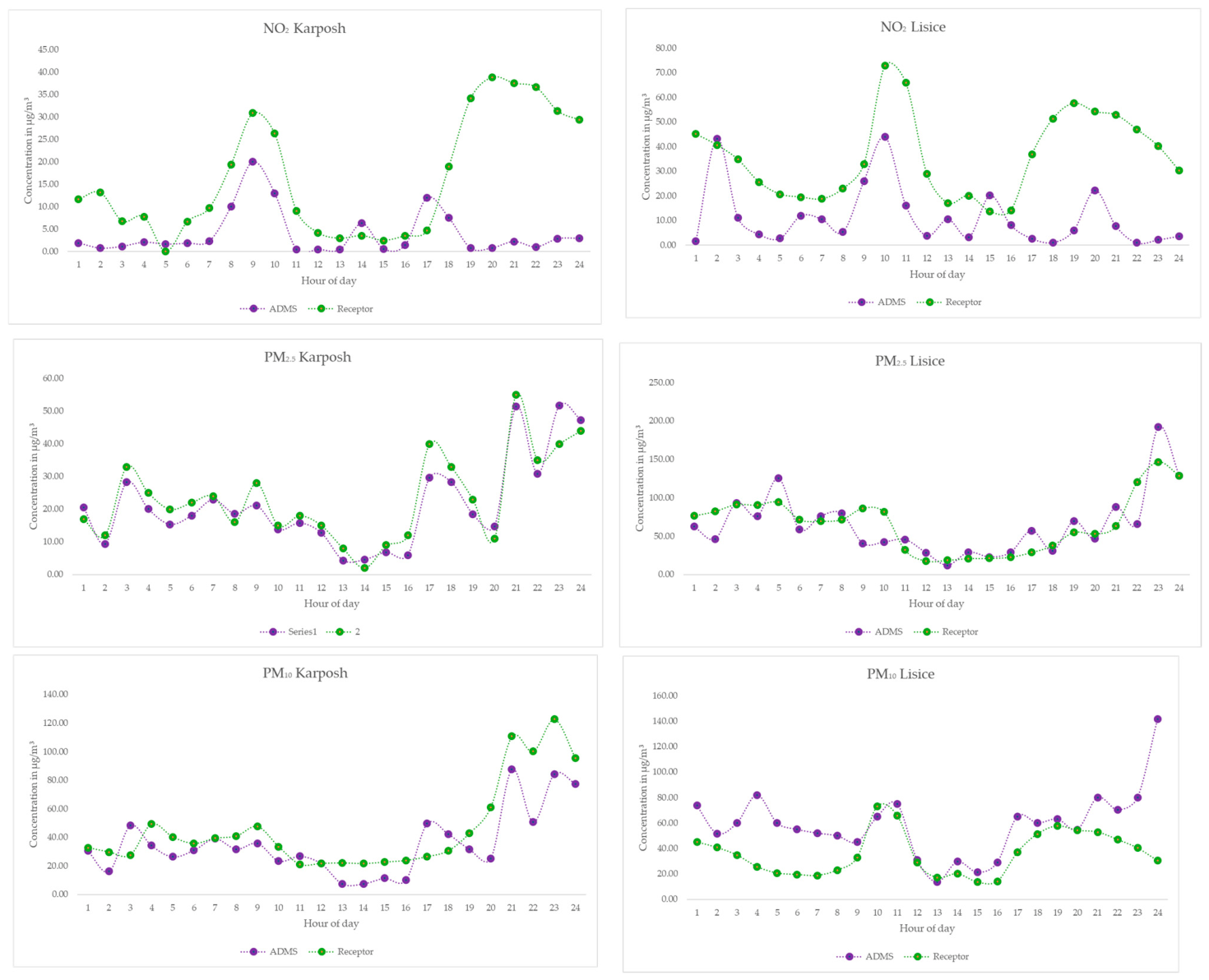Click the Receptor legend marker in PM10 Karposh chart
The image size is (1209, 980).
coord(322,952)
